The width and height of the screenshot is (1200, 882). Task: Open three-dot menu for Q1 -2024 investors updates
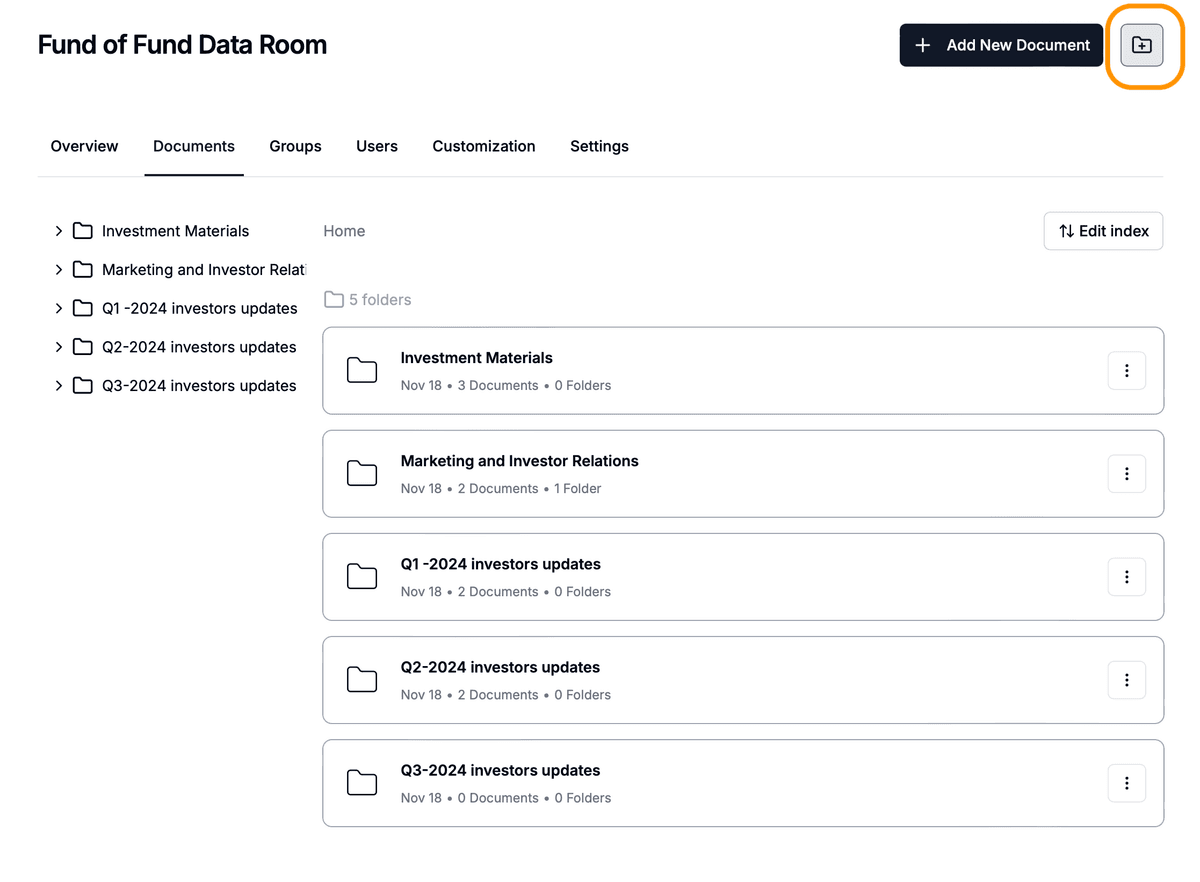pyautogui.click(x=1126, y=577)
